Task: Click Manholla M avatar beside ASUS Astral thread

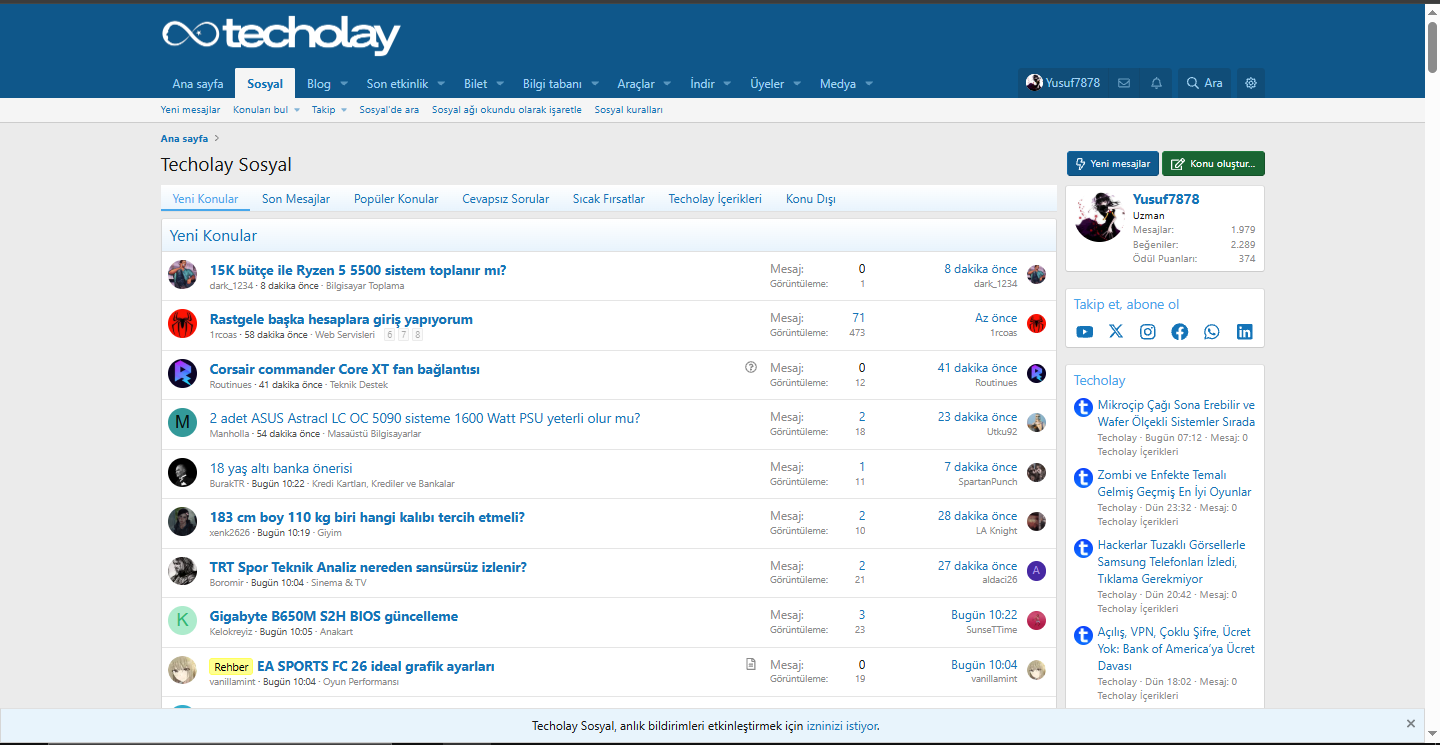Action: pos(182,423)
